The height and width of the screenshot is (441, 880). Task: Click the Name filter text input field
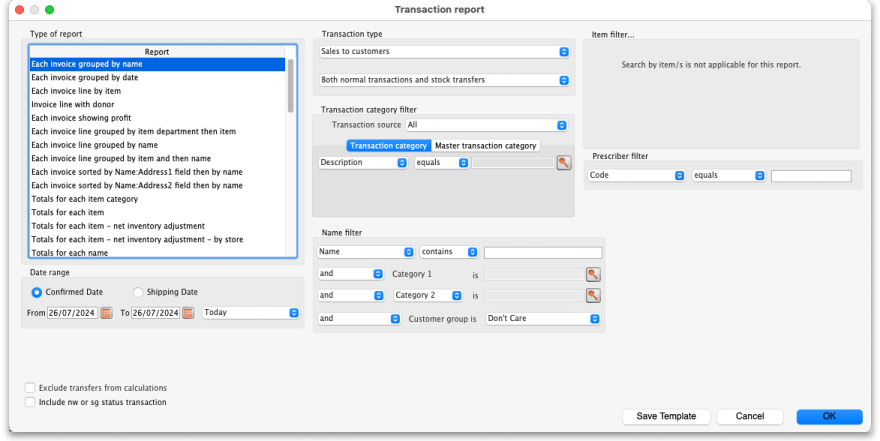pyautogui.click(x=543, y=253)
